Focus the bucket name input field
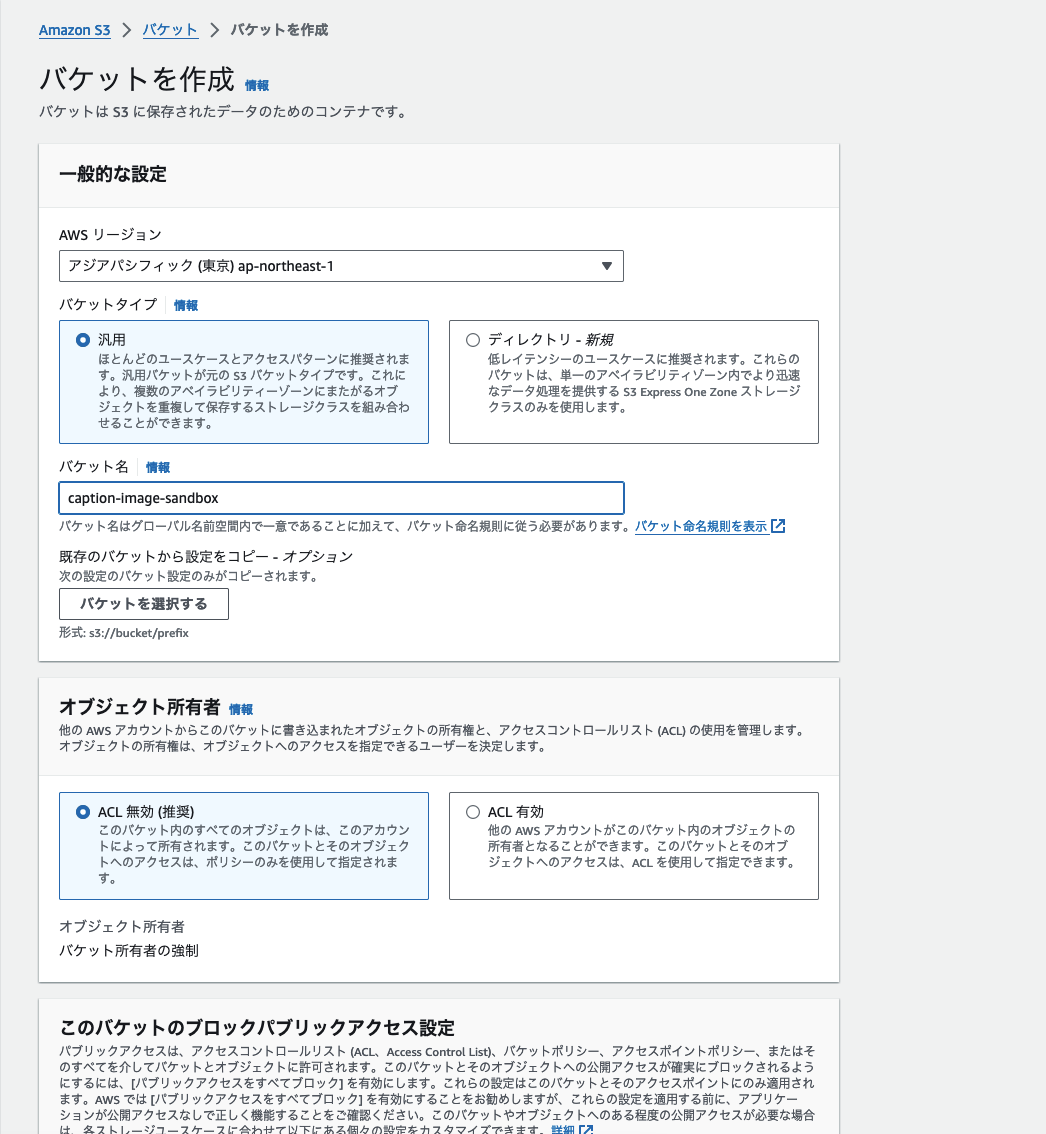 (341, 498)
